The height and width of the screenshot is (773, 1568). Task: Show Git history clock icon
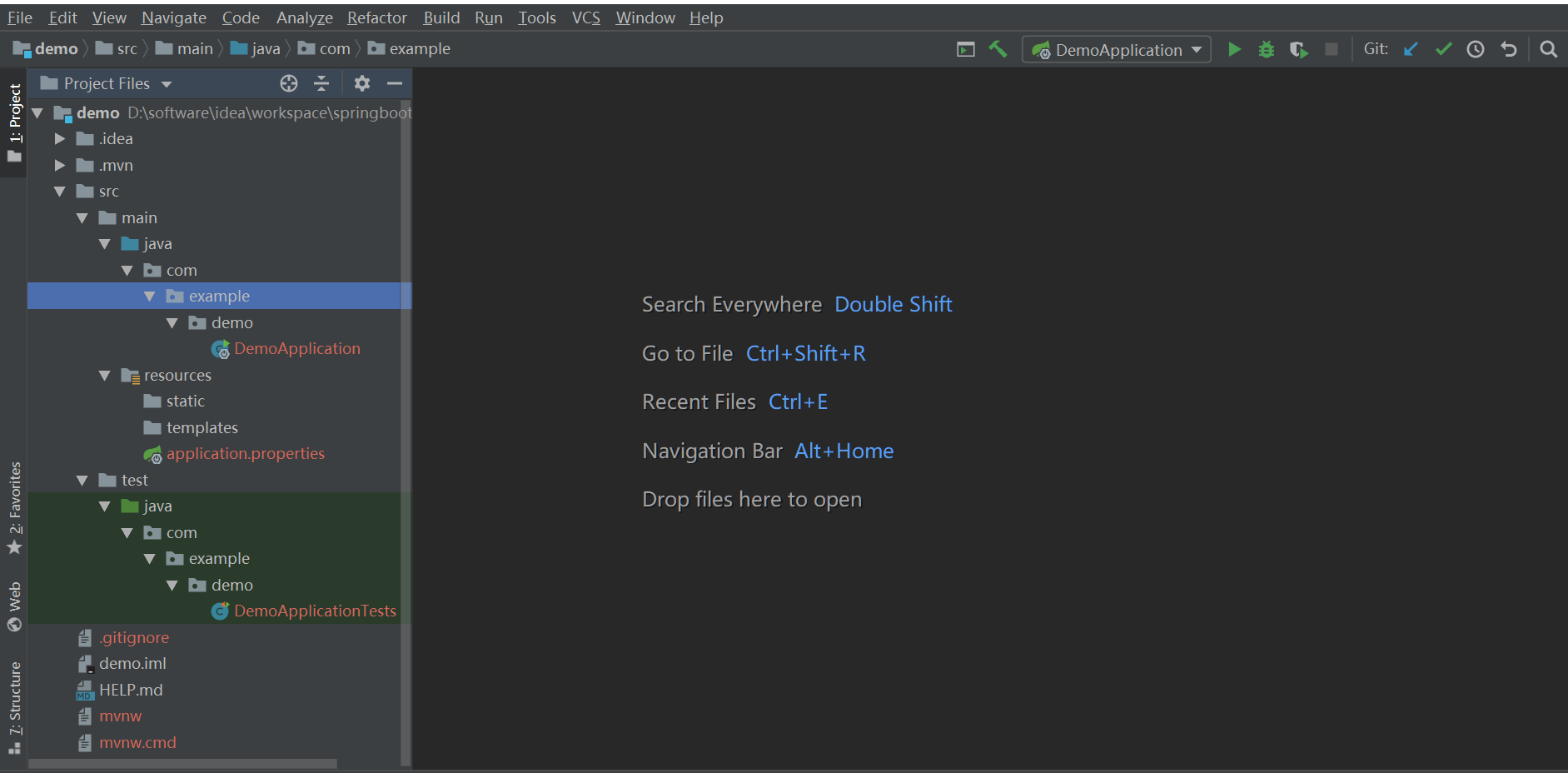click(x=1476, y=49)
